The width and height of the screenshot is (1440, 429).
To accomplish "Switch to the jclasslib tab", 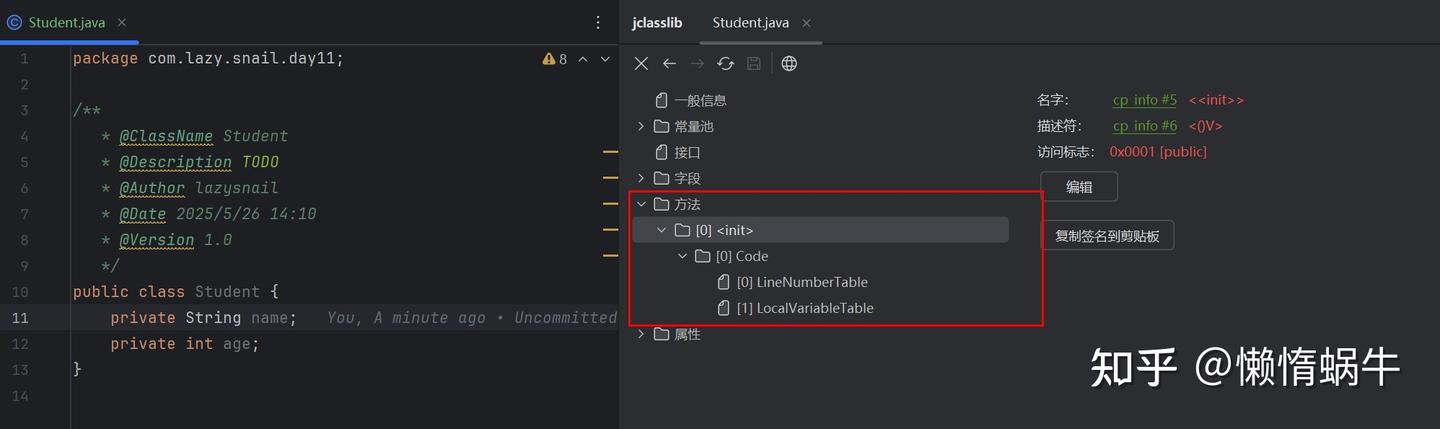I will [657, 22].
